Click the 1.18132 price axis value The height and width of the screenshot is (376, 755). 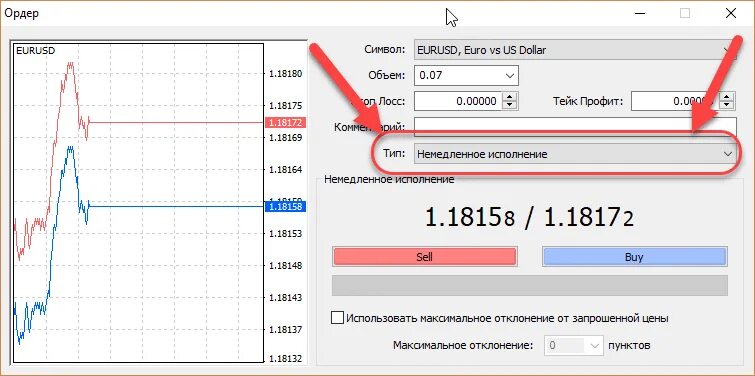[x=286, y=359]
